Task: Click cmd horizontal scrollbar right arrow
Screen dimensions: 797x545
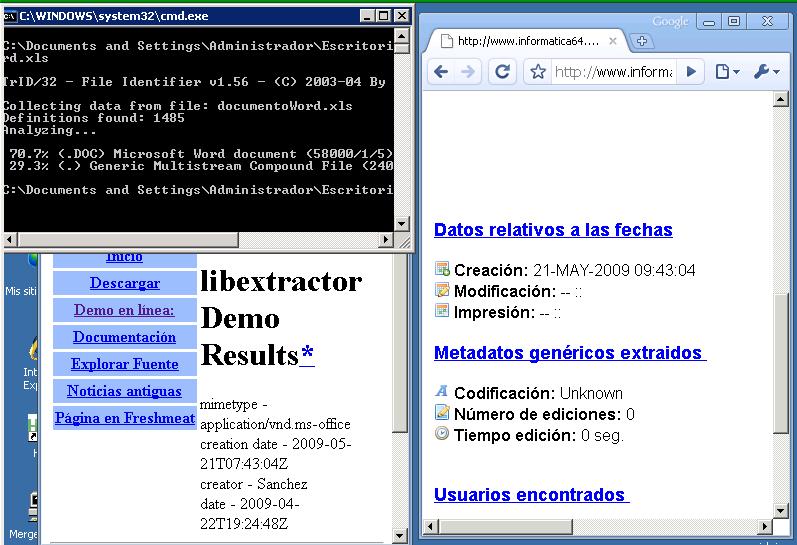Action: coord(386,239)
